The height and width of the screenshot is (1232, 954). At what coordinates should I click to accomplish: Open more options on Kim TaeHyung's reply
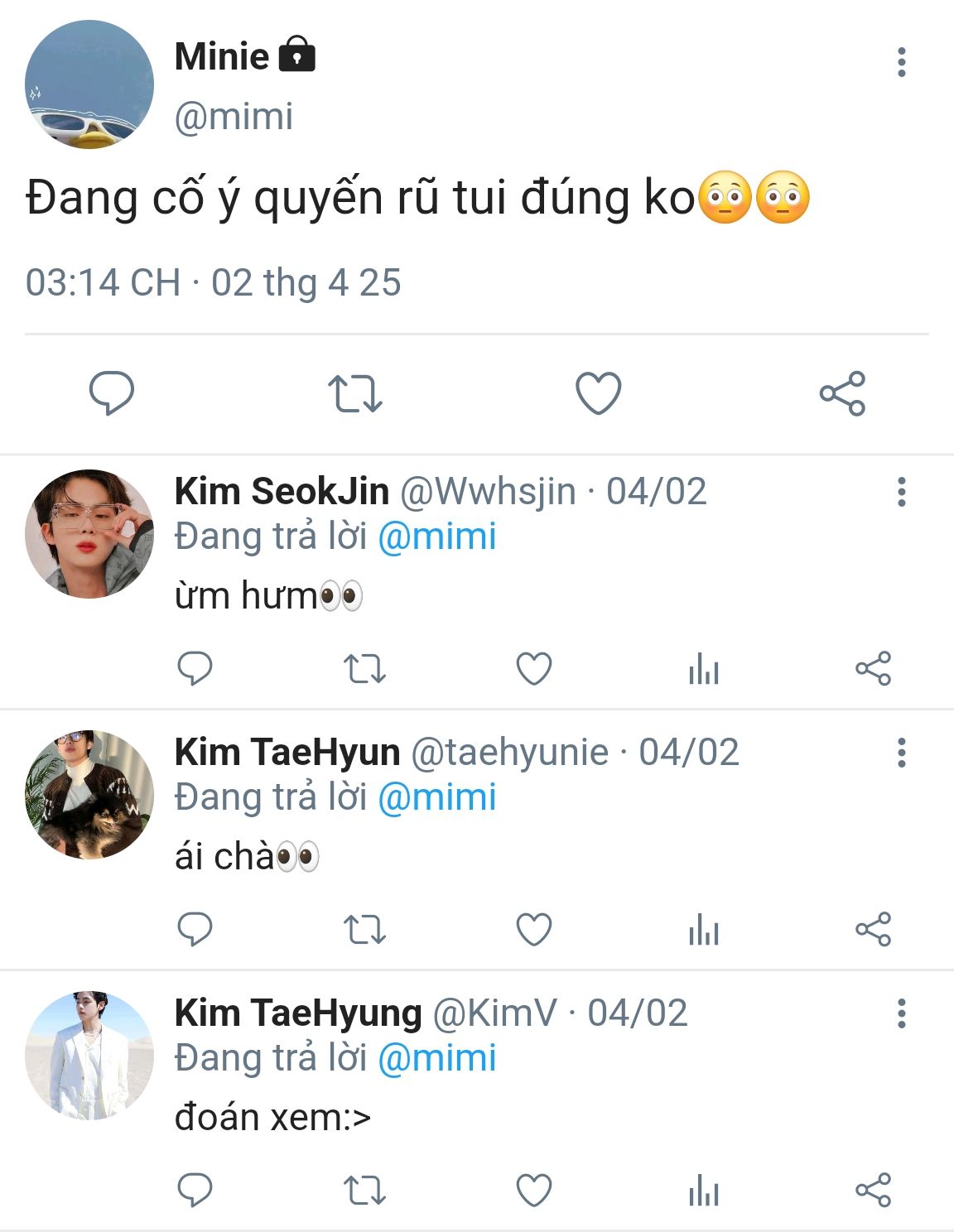tap(901, 1013)
